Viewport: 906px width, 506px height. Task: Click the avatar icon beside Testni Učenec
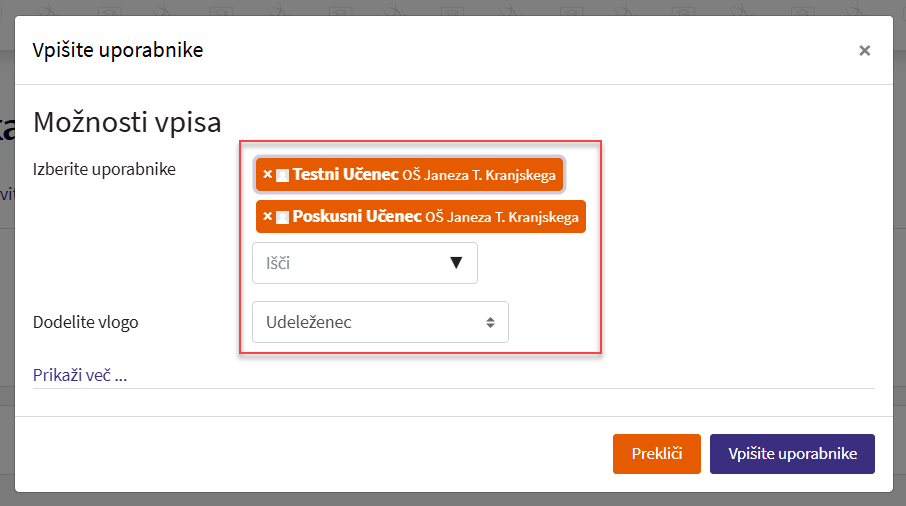point(282,175)
